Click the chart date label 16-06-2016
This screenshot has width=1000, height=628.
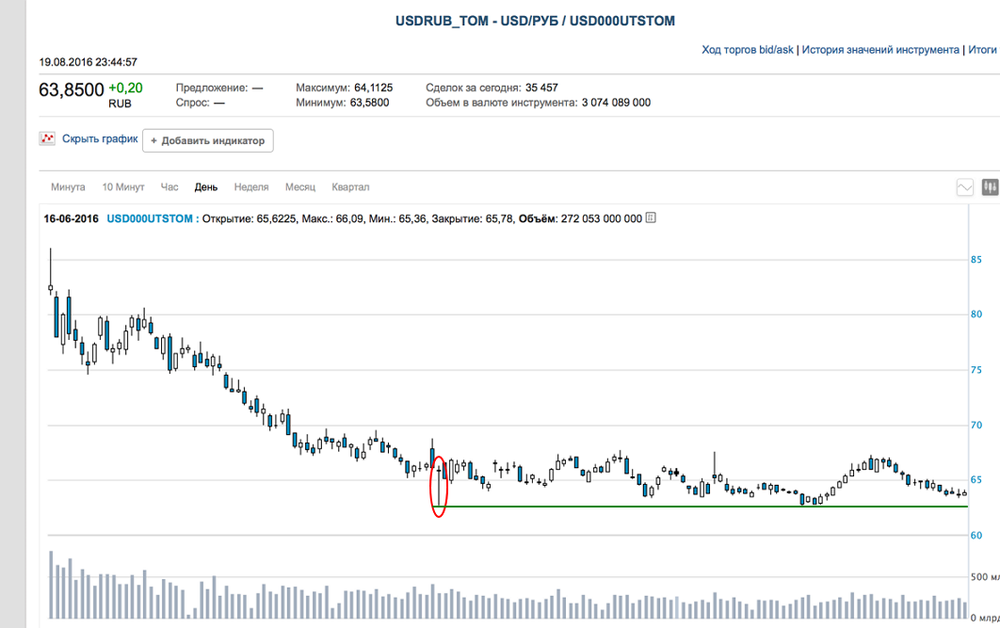tap(71, 219)
